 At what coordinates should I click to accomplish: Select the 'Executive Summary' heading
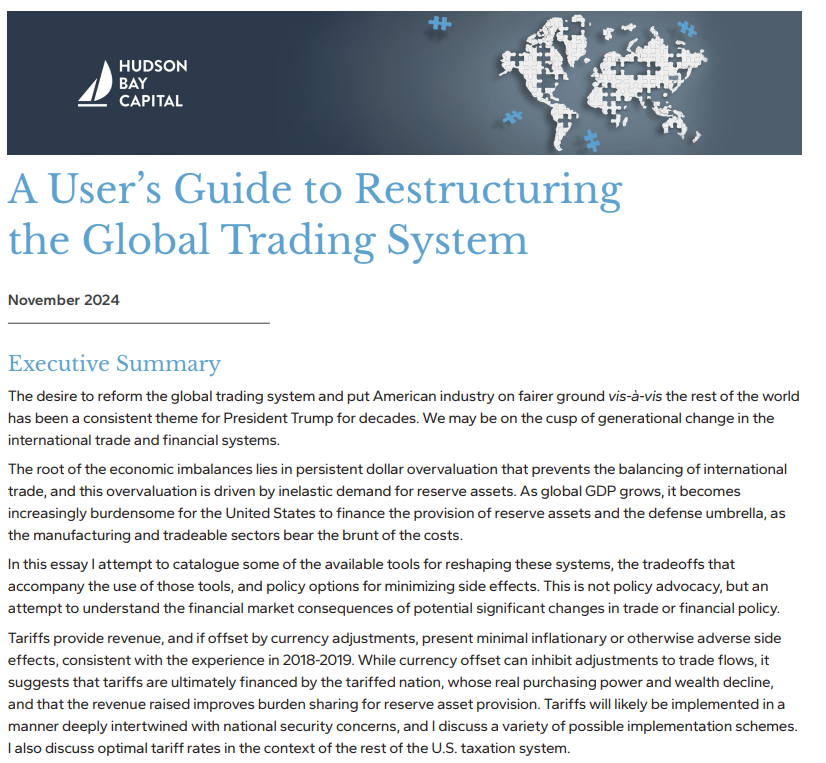[x=114, y=363]
